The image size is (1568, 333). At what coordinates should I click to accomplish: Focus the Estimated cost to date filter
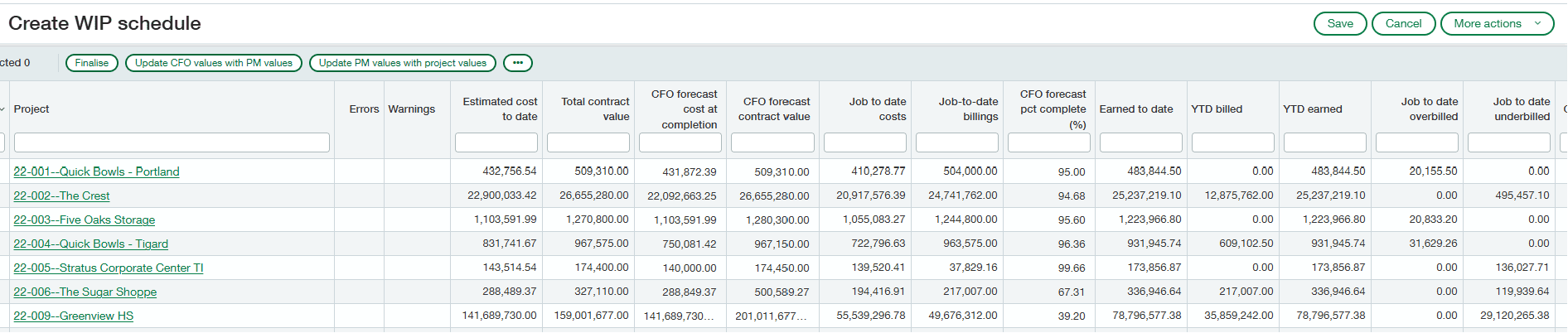click(x=496, y=142)
